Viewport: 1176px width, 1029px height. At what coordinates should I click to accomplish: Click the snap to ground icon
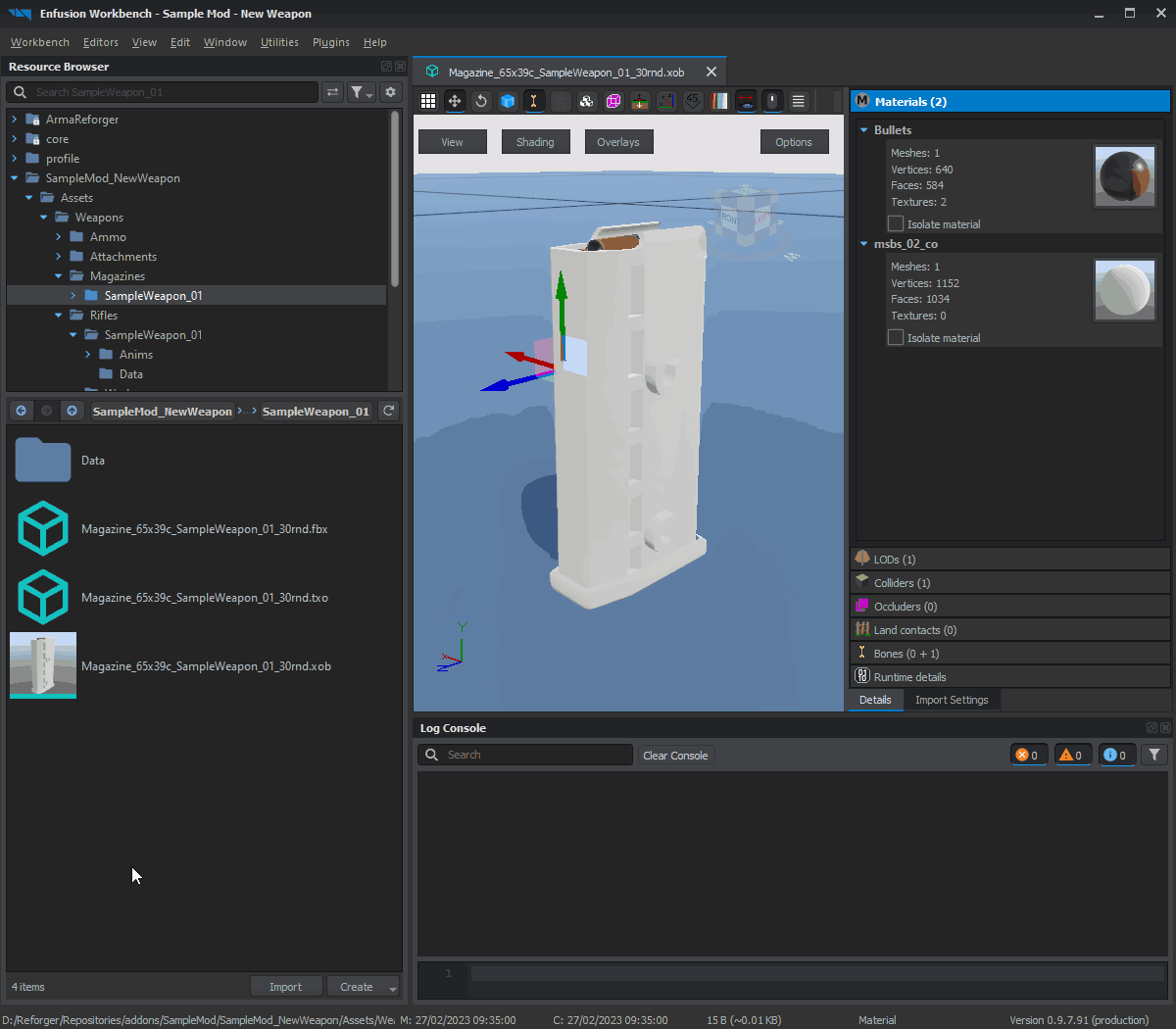point(640,101)
